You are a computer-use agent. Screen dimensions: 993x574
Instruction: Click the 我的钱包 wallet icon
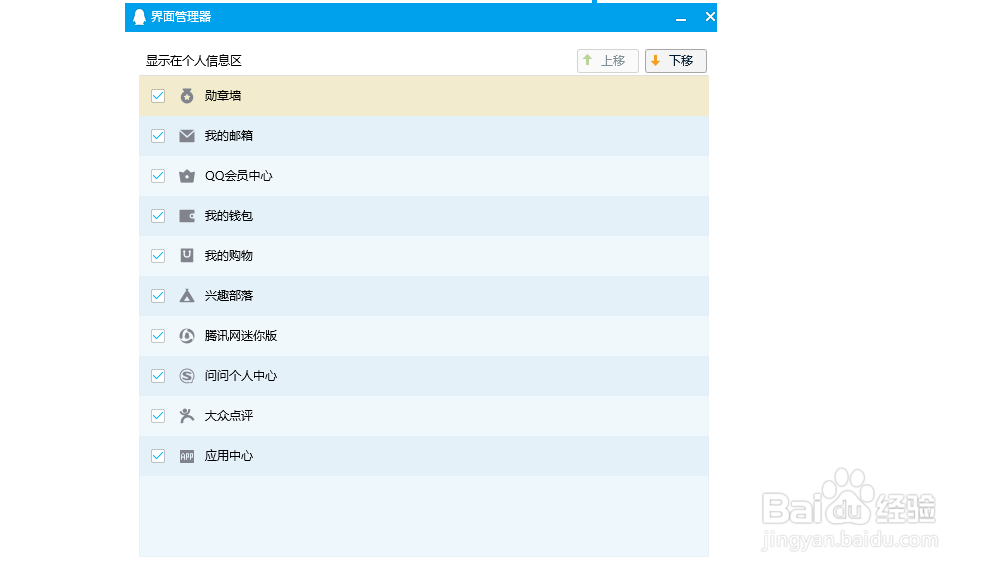pyautogui.click(x=187, y=216)
